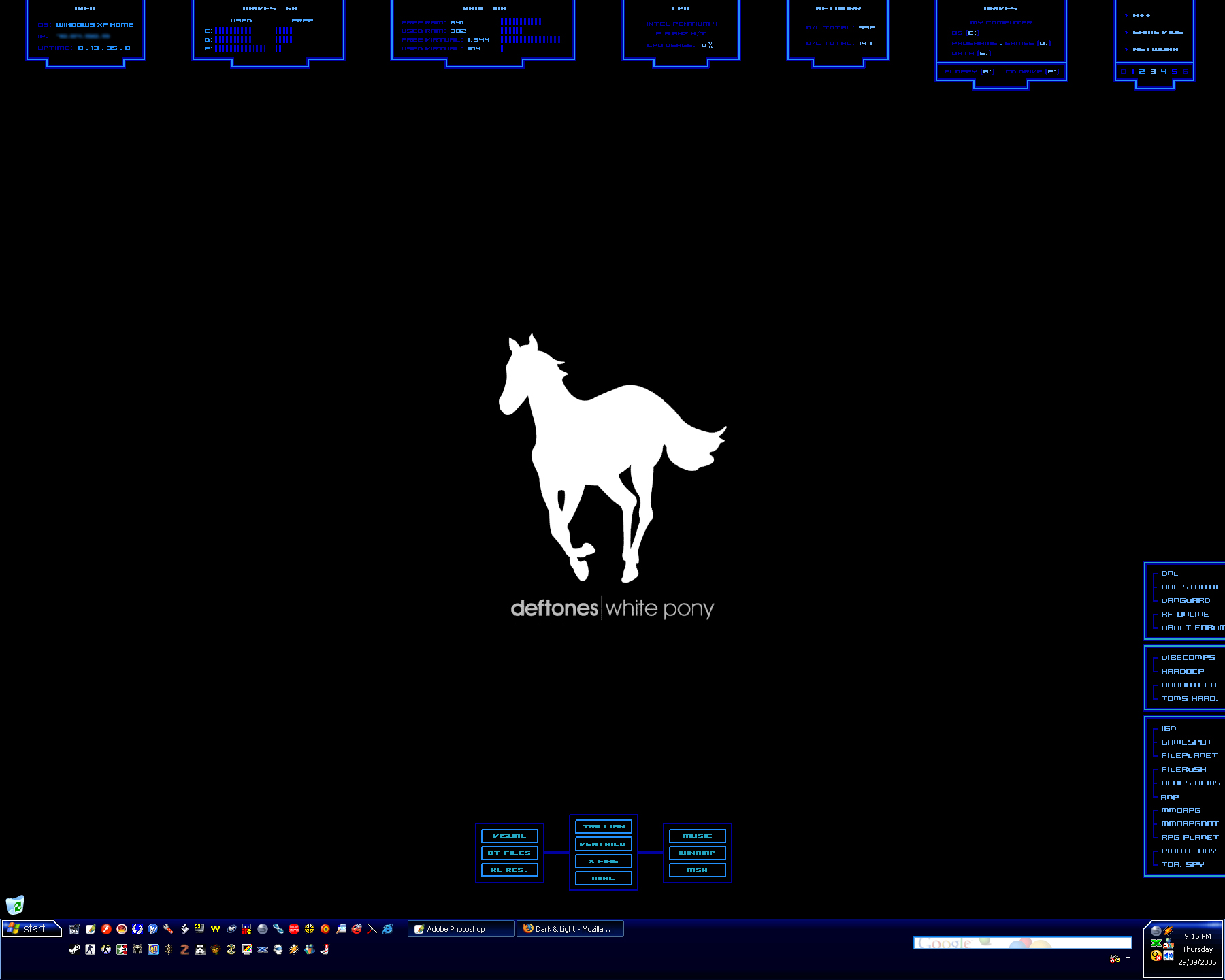Click the green X tray icon
This screenshot has width=1225, height=980.
tap(1156, 943)
